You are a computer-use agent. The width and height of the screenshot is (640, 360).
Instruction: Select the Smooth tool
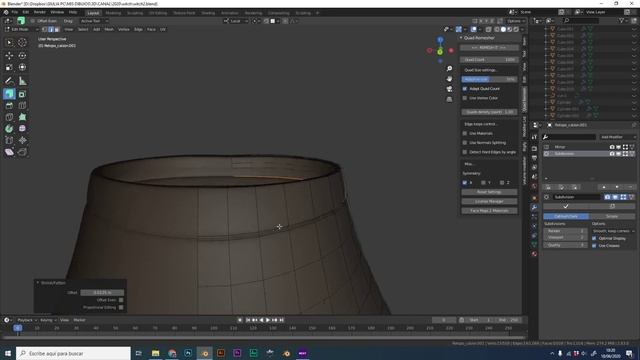click(22, 129)
